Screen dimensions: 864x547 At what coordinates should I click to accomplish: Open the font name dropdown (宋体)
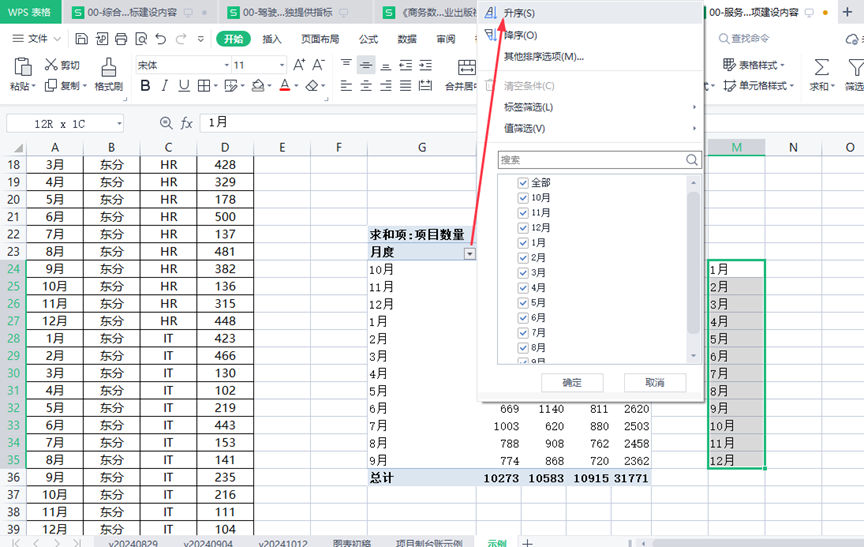(226, 65)
